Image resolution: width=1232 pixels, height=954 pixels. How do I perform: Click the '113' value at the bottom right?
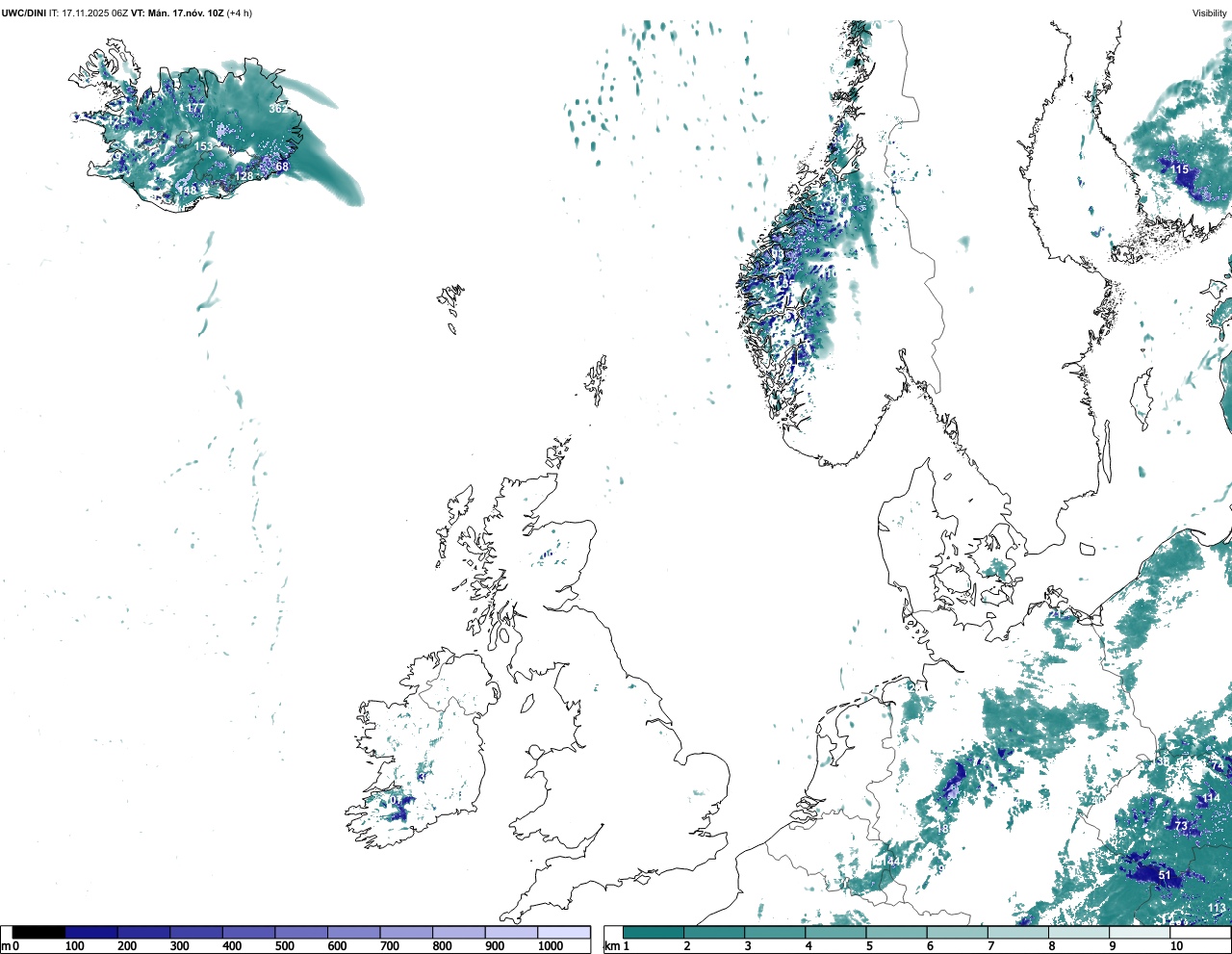(1218, 908)
